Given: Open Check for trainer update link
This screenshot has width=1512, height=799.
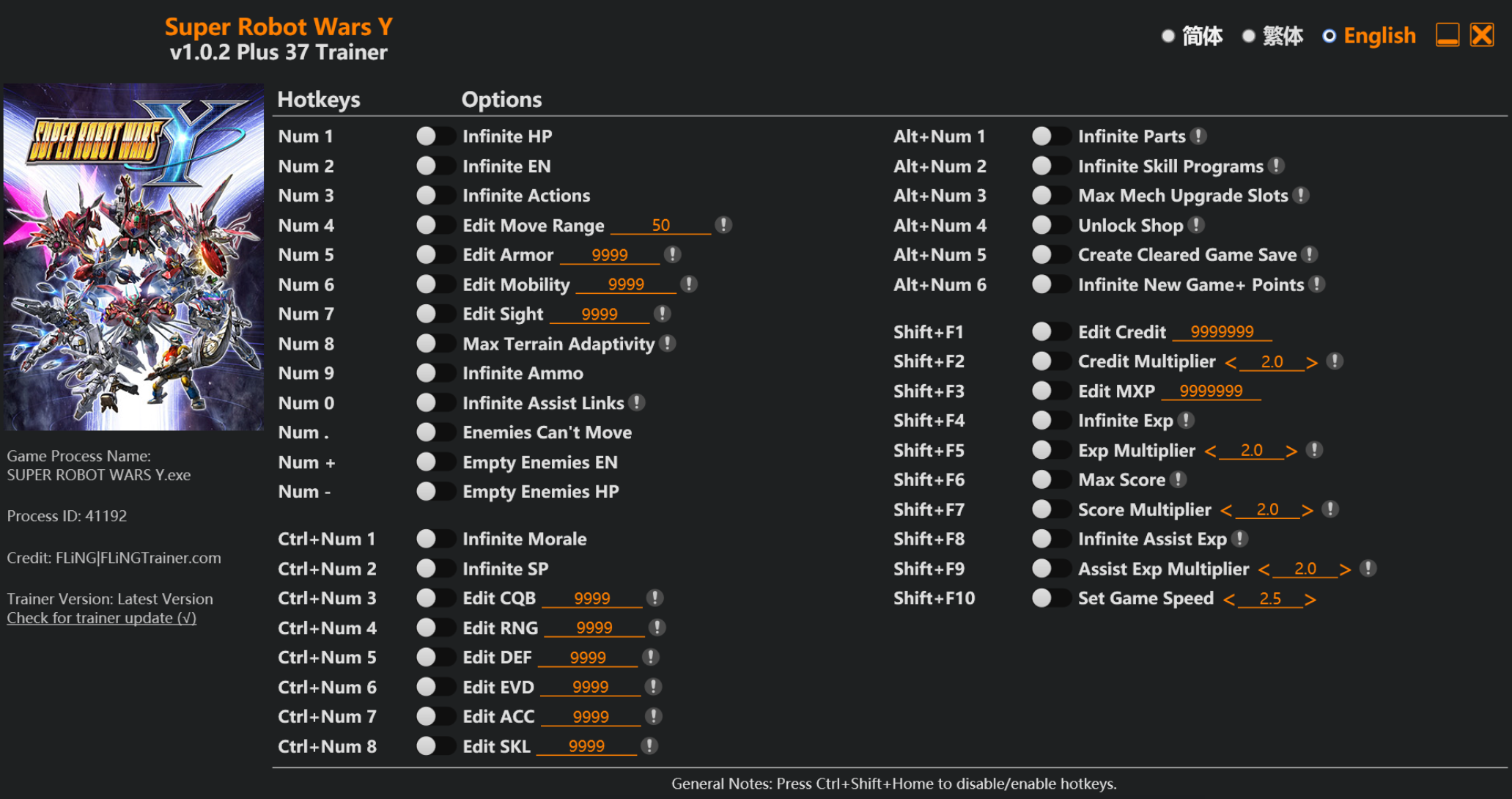Looking at the screenshot, I should tap(101, 618).
